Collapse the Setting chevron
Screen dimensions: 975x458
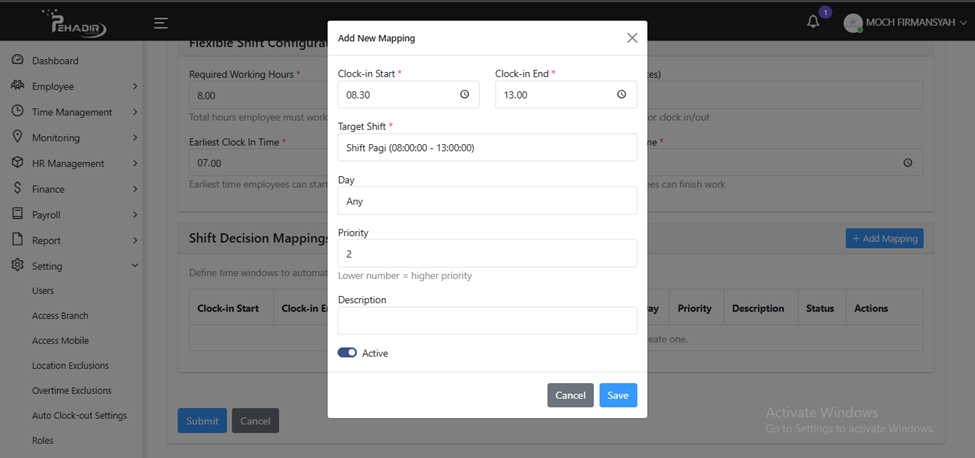(135, 266)
